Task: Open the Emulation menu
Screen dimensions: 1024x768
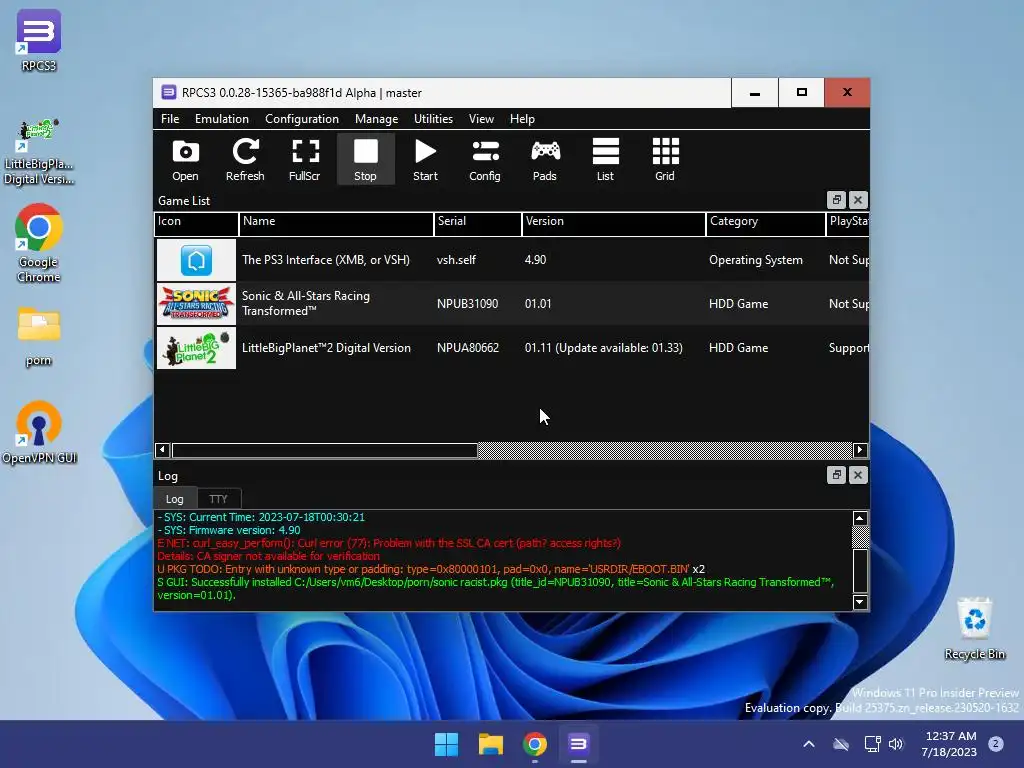Action: (x=221, y=119)
